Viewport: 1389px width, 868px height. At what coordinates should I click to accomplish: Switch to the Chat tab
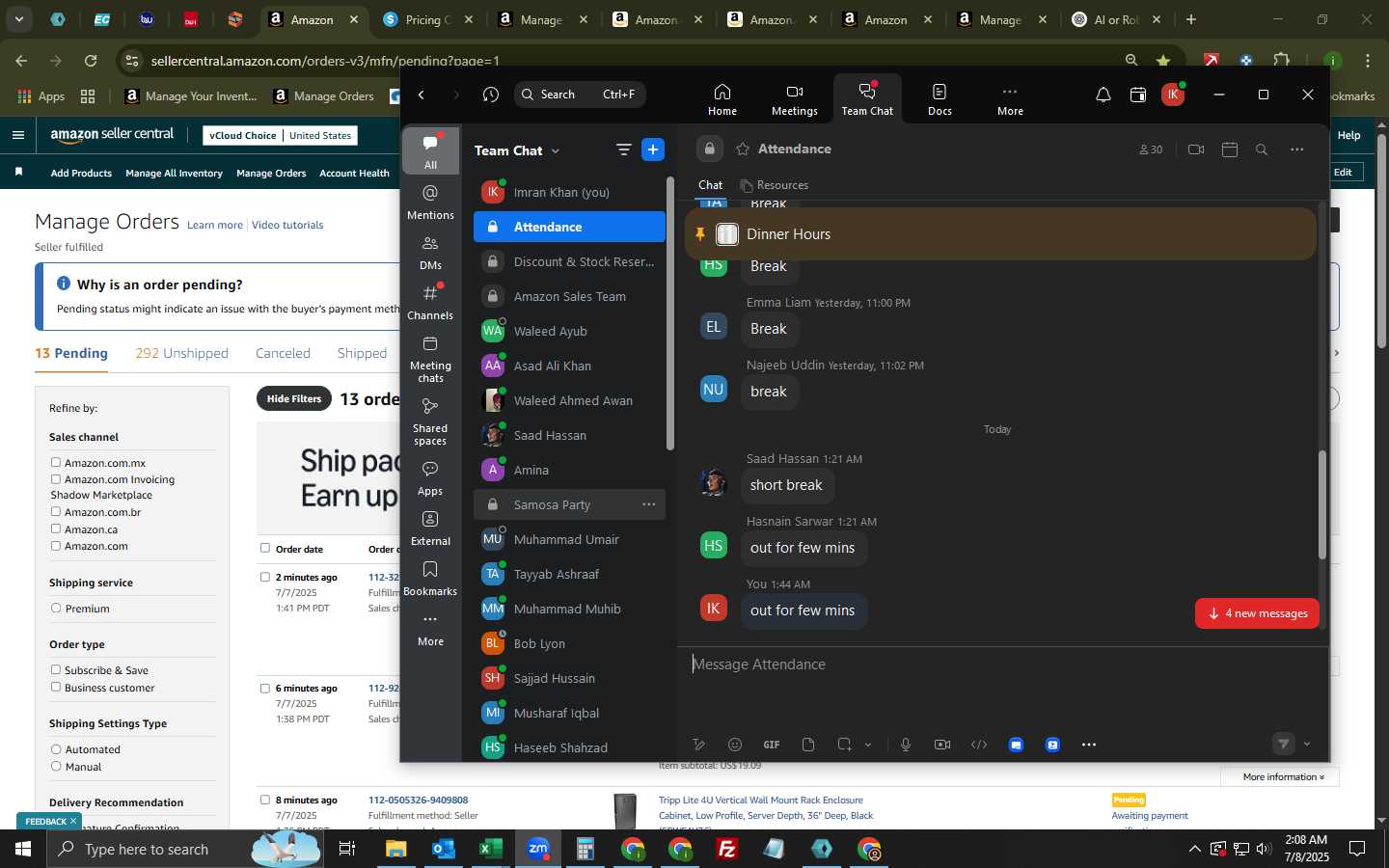tap(711, 185)
